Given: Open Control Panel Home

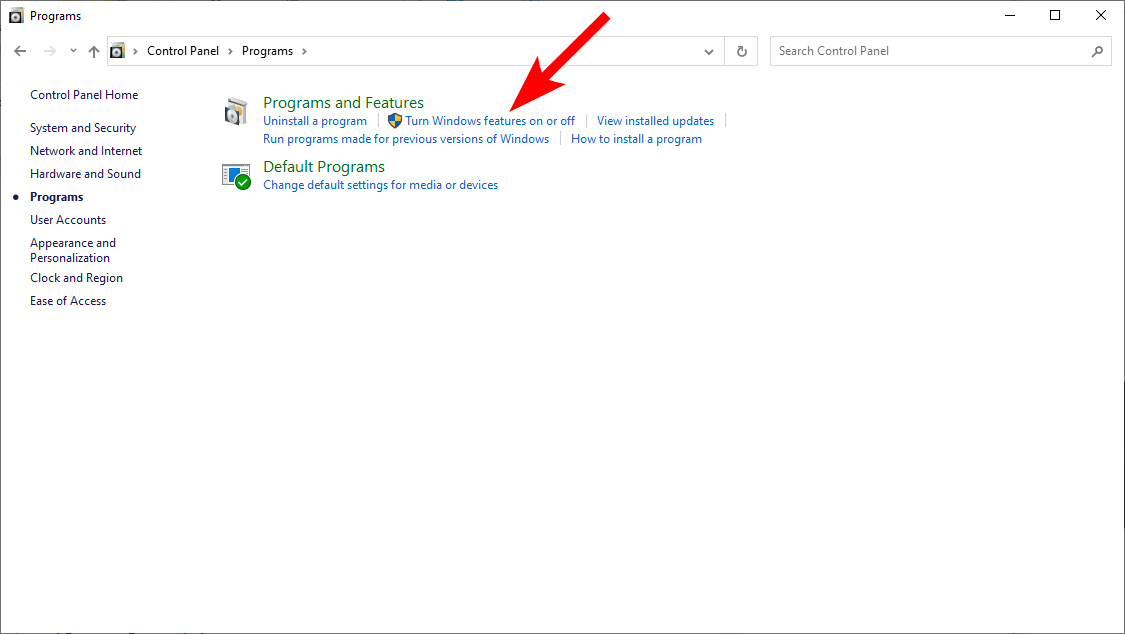Looking at the screenshot, I should click(84, 95).
